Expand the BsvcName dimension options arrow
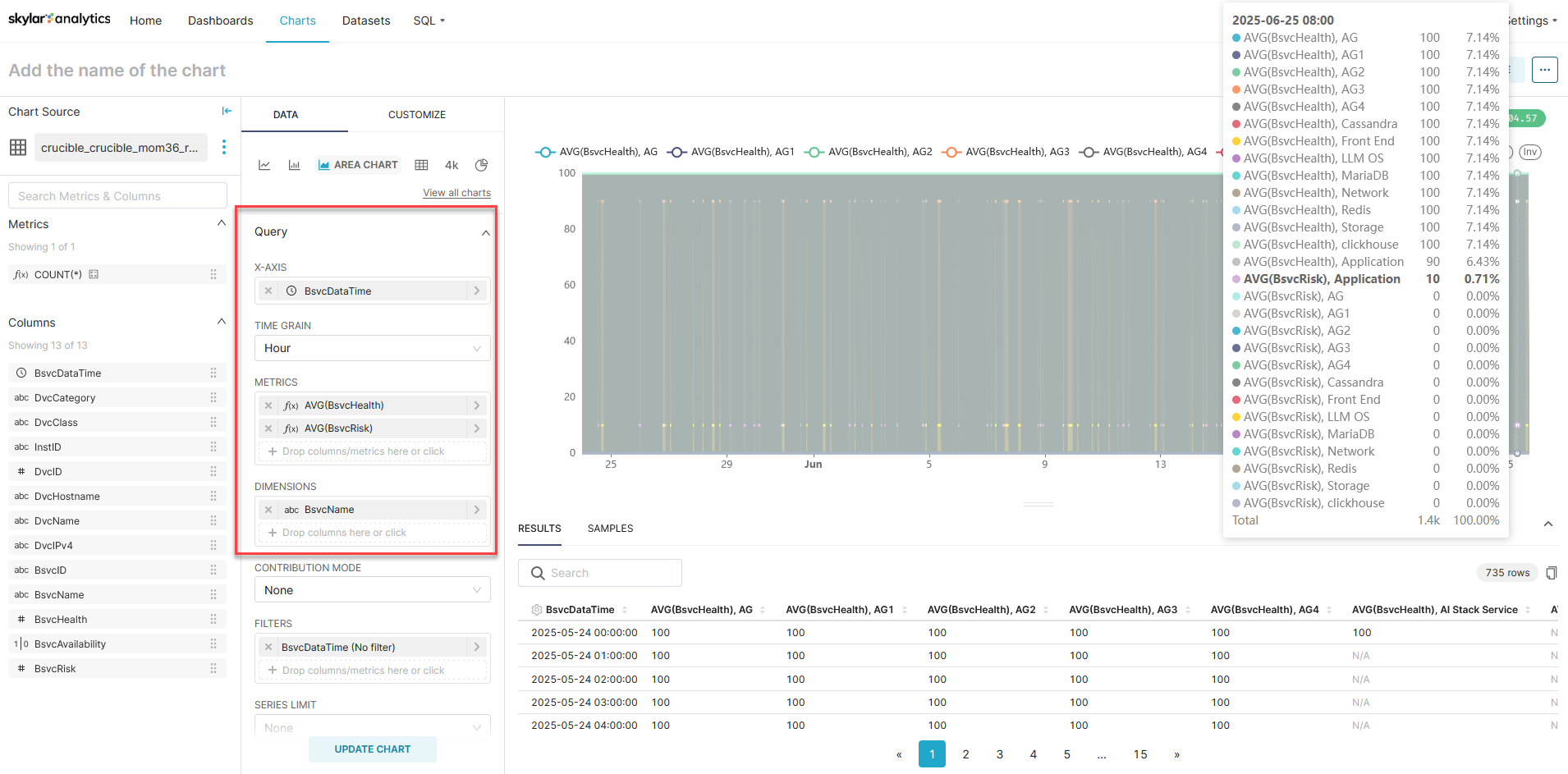 coord(477,510)
